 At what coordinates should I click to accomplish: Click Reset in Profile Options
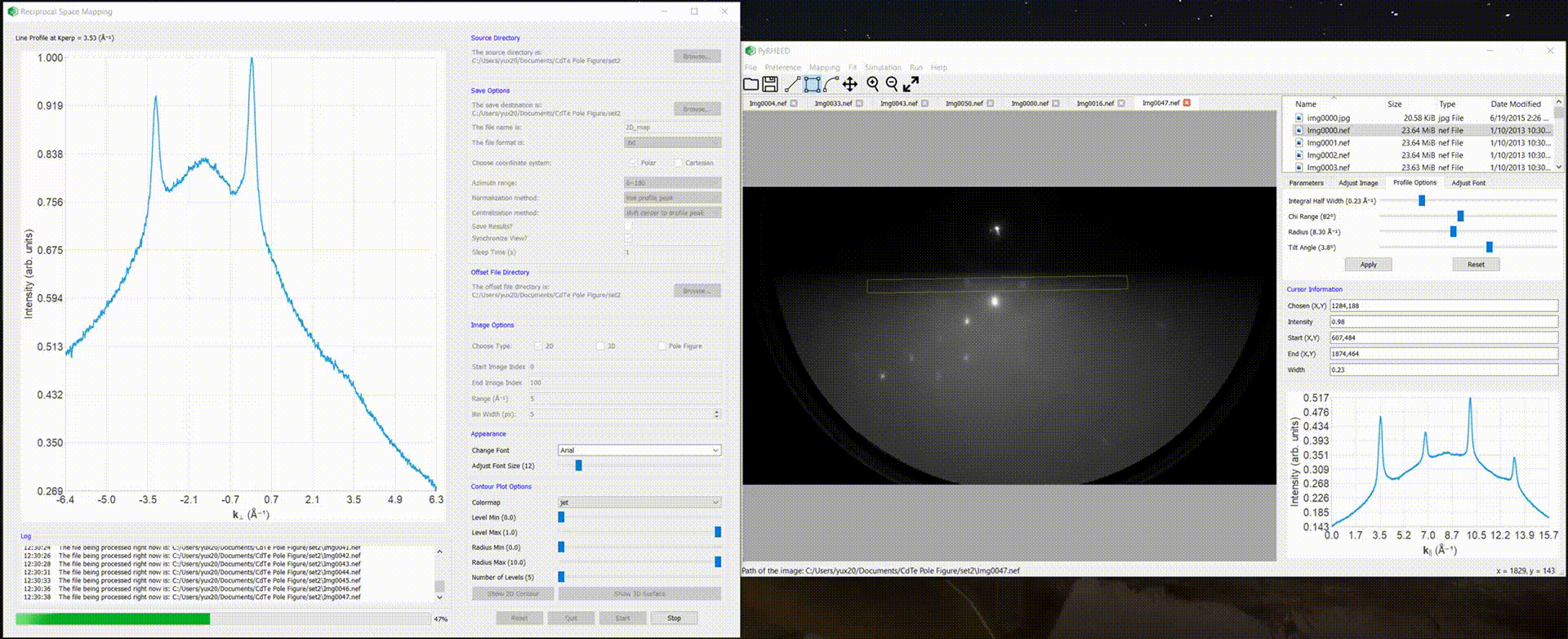coord(1476,265)
